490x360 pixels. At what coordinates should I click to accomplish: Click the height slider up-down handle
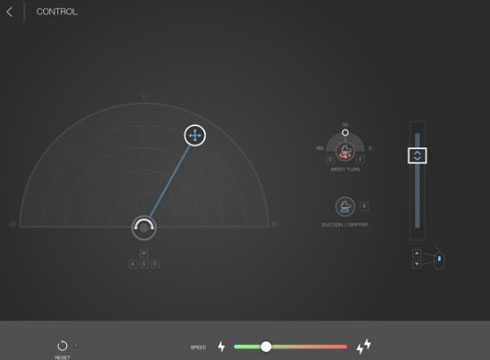(x=417, y=156)
